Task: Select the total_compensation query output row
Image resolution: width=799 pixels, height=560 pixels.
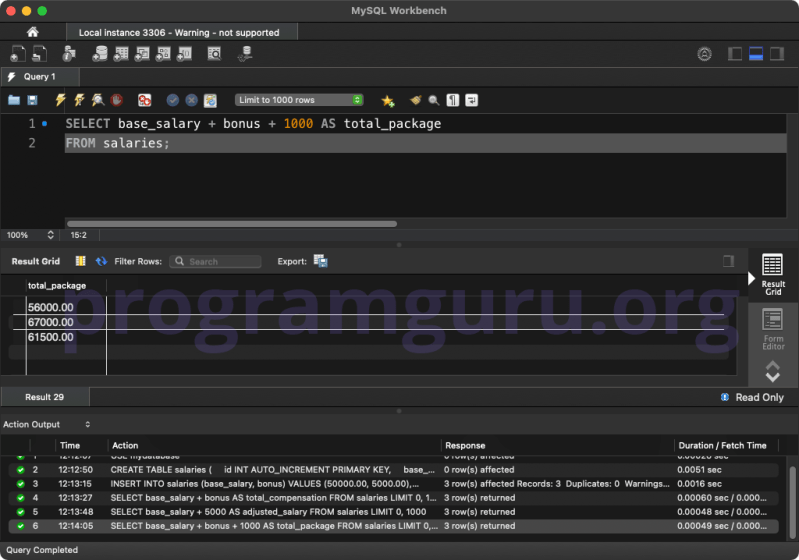Action: click(393, 497)
